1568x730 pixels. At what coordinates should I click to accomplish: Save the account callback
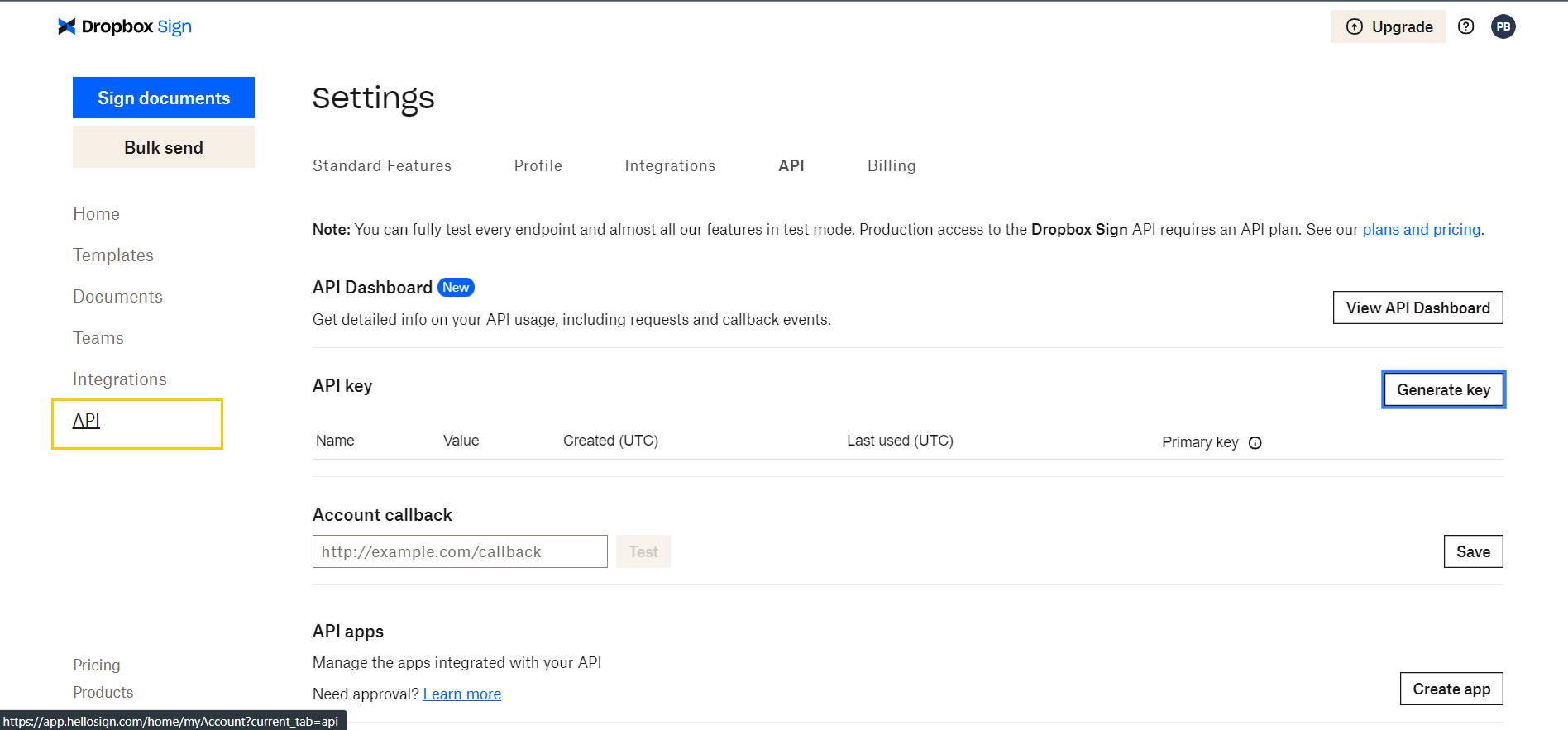click(1474, 551)
